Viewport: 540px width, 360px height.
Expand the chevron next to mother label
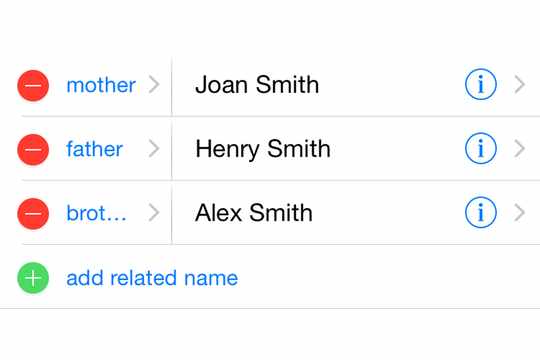[x=154, y=85]
